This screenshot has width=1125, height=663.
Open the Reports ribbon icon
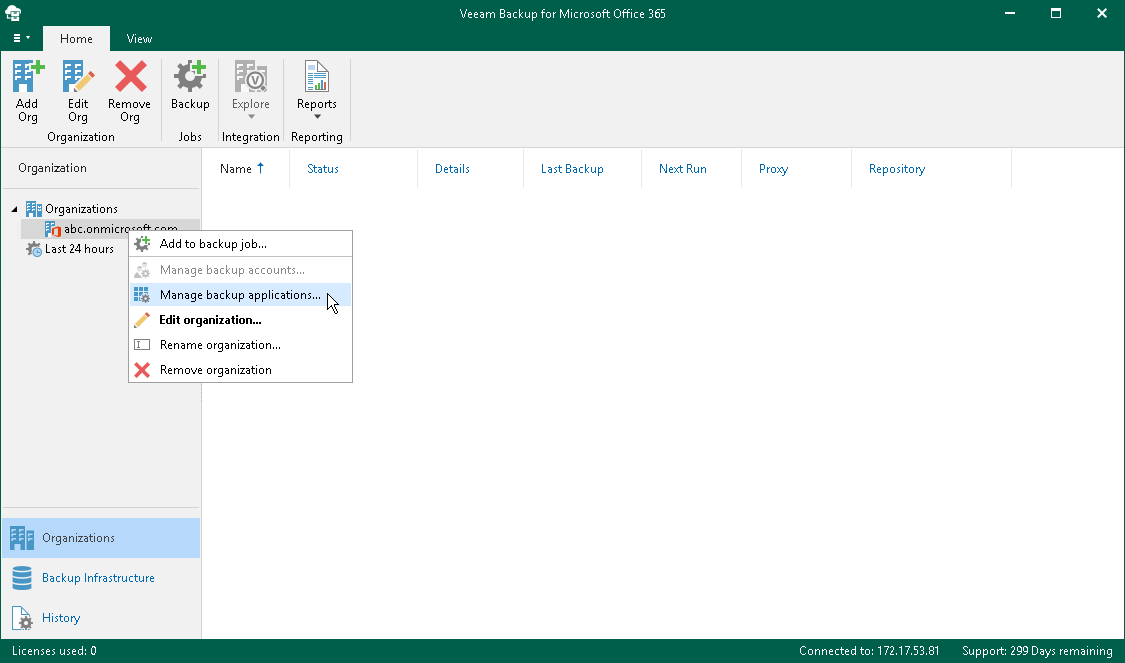pos(316,76)
